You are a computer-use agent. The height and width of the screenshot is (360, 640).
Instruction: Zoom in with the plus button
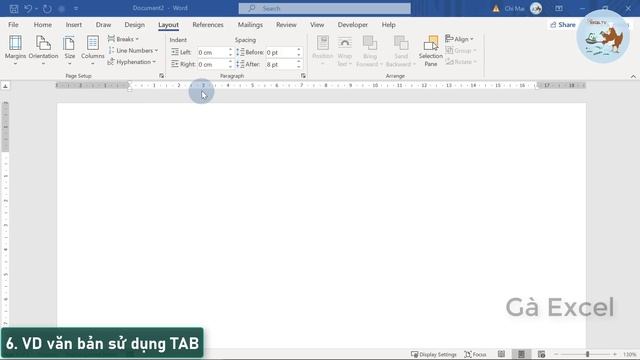coord(615,354)
